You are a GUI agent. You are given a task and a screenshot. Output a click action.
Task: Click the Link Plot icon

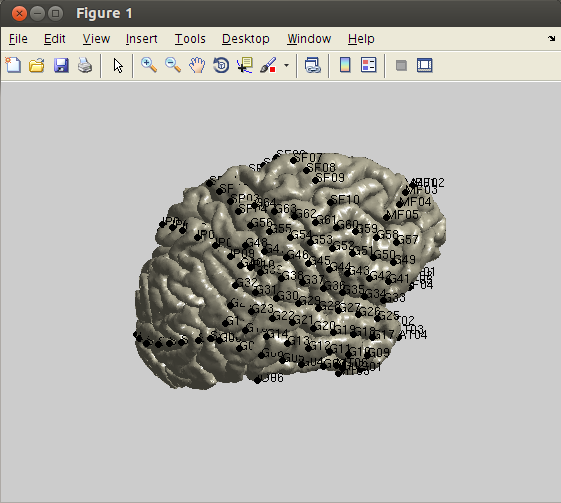click(313, 65)
